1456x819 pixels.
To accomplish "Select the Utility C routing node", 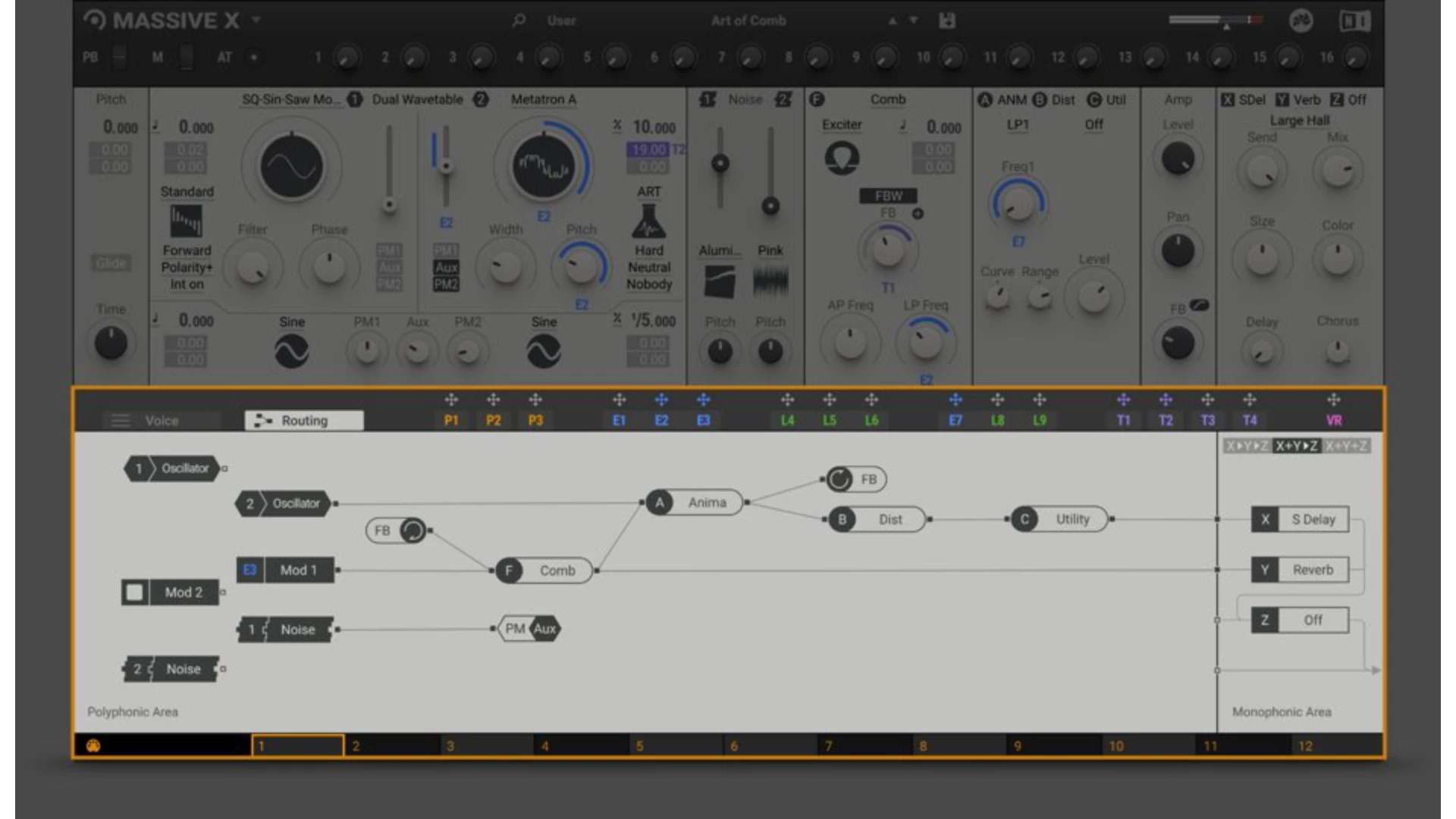I will tap(1060, 519).
